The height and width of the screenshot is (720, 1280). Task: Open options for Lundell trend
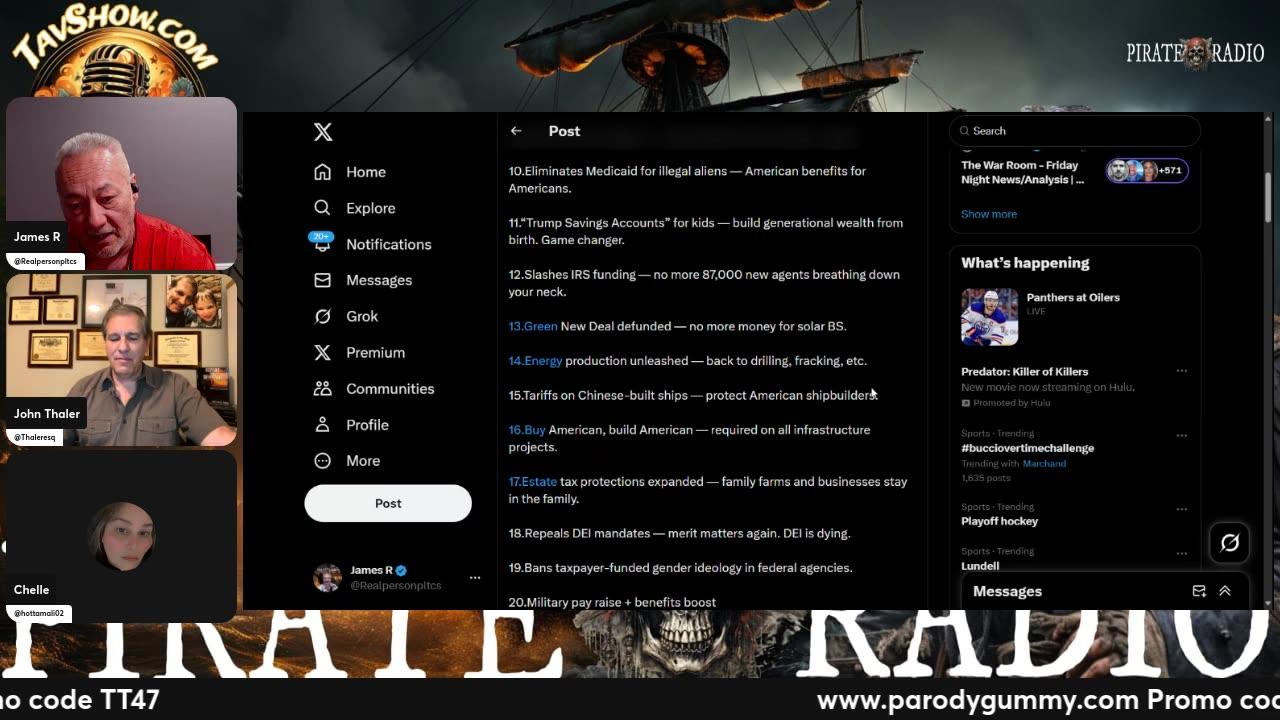[1181, 553]
